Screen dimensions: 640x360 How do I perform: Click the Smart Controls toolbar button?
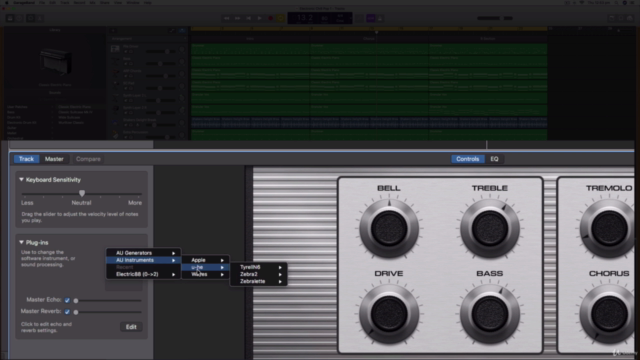(x=31, y=18)
